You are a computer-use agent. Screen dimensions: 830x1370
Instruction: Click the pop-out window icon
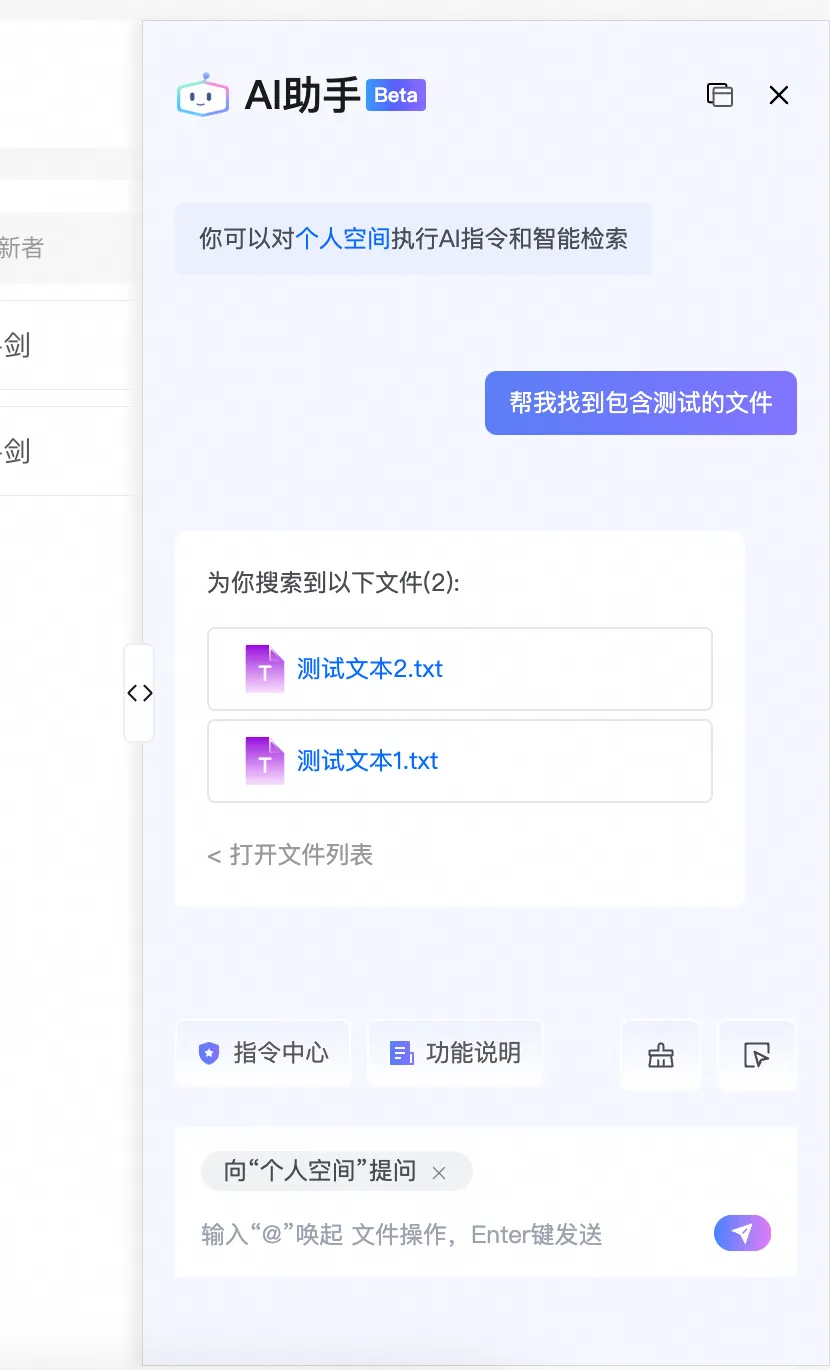(720, 95)
